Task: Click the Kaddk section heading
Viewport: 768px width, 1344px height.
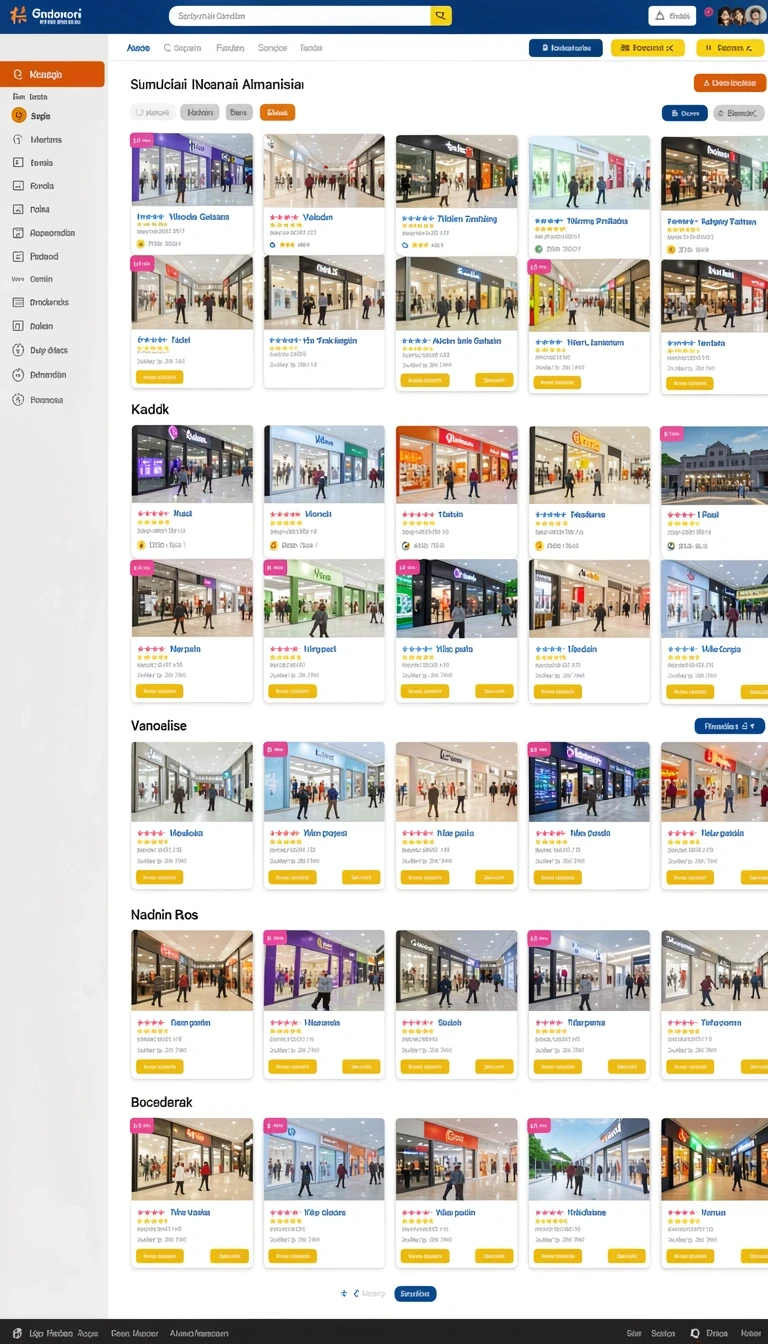Action: (x=150, y=409)
